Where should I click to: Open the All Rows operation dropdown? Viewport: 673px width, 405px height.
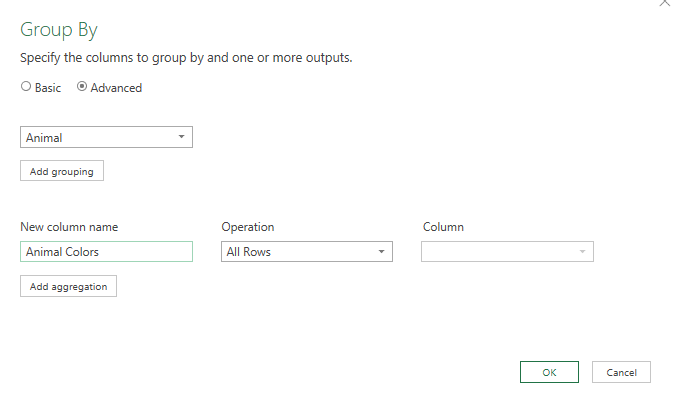pos(307,252)
